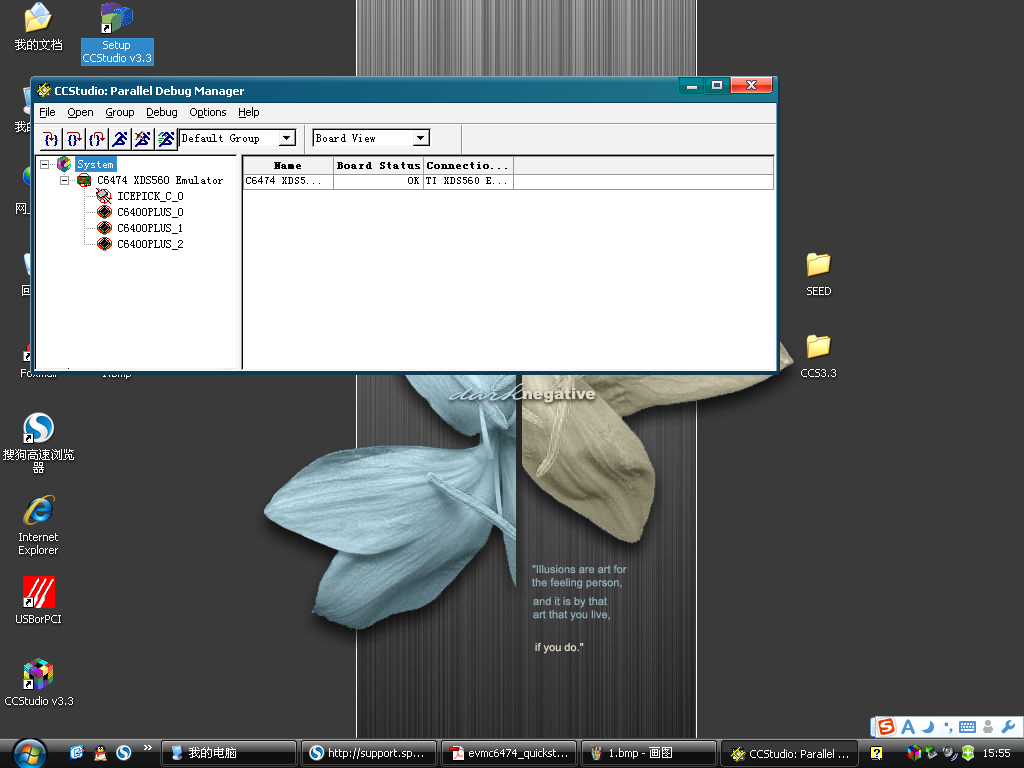Collapse the C6474 XDS560 Emulator node
Image resolution: width=1024 pixels, height=768 pixels.
[x=64, y=180]
